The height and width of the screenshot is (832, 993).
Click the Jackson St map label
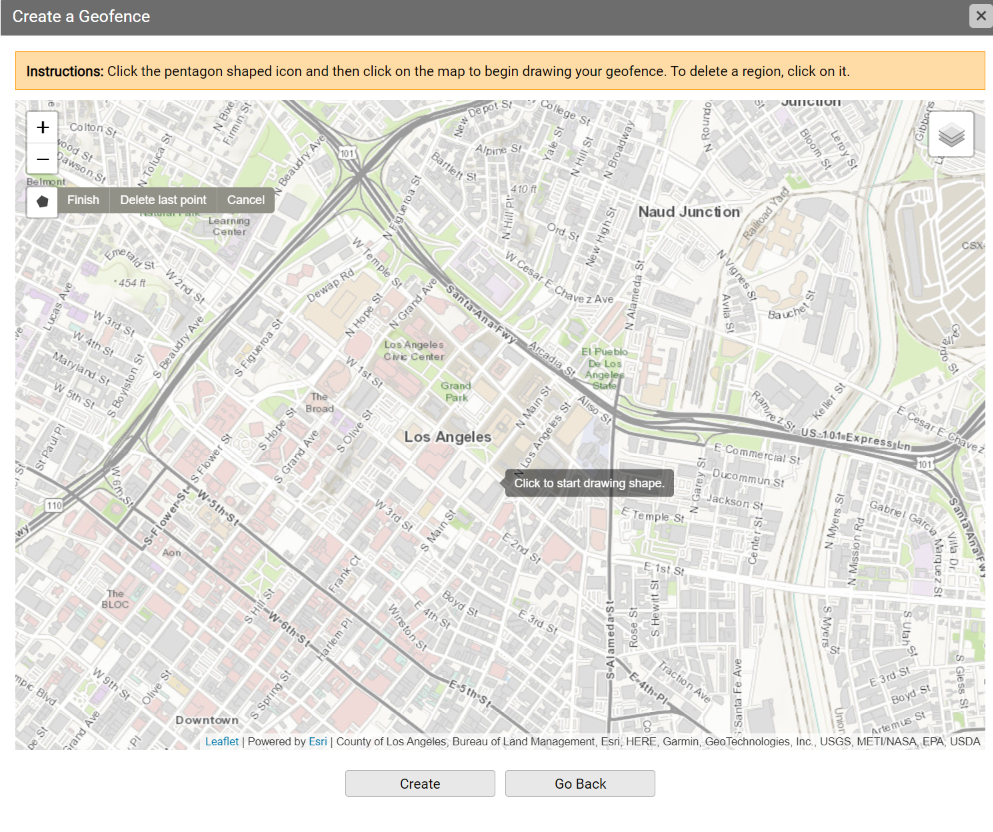735,501
